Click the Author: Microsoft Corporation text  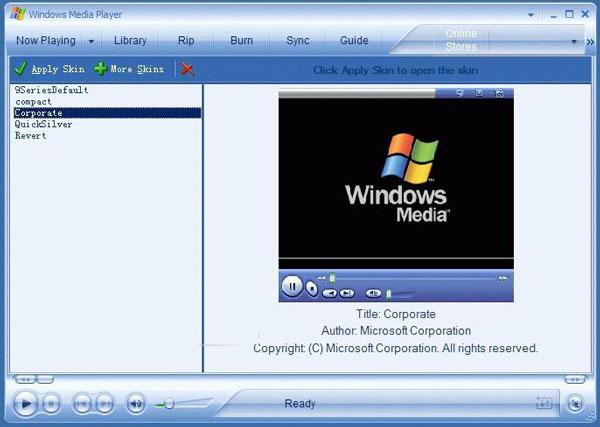tap(396, 331)
